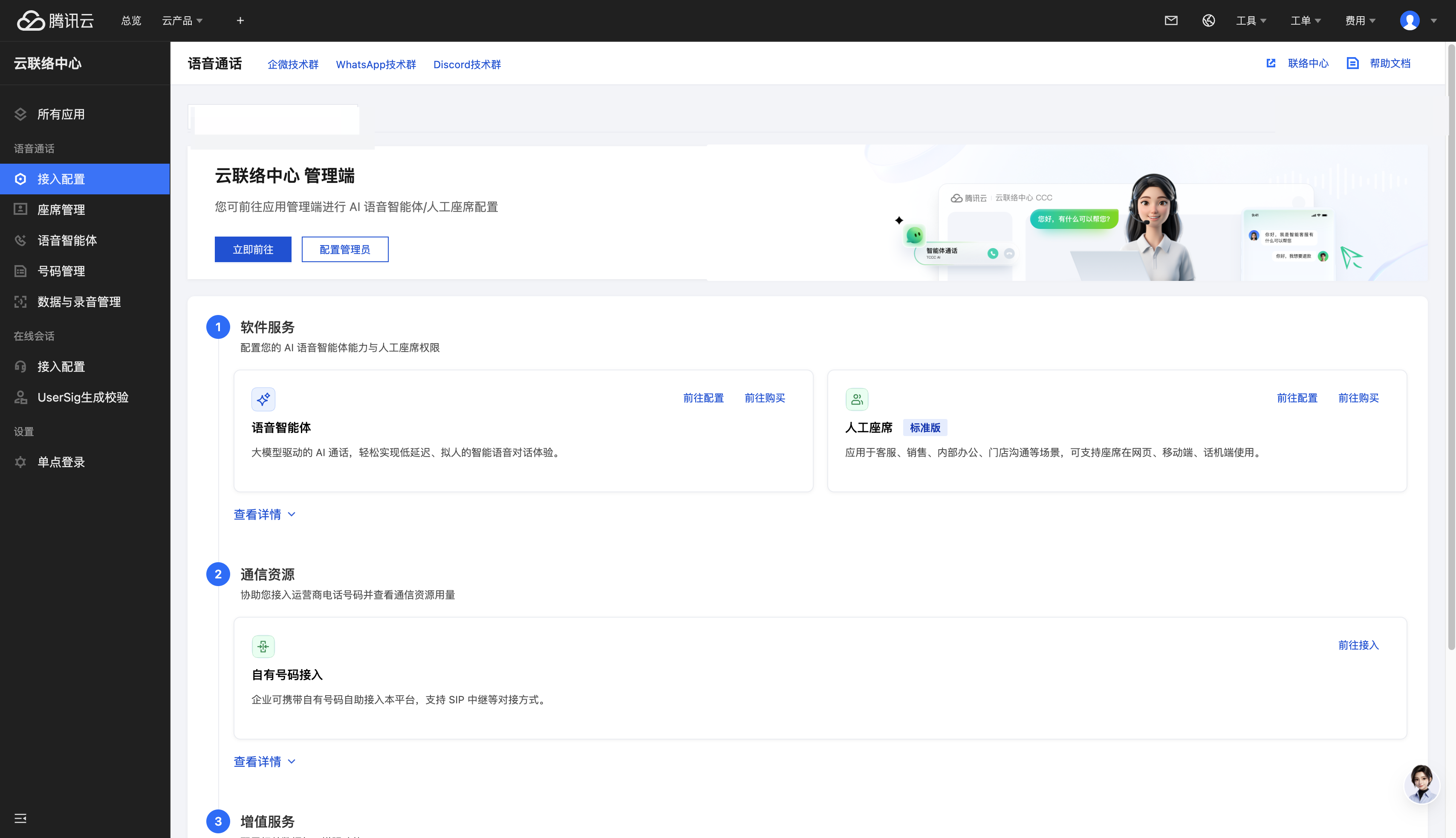Select 数据与录音管理 in the sidebar
This screenshot has height=838, width=1456.
(x=85, y=302)
